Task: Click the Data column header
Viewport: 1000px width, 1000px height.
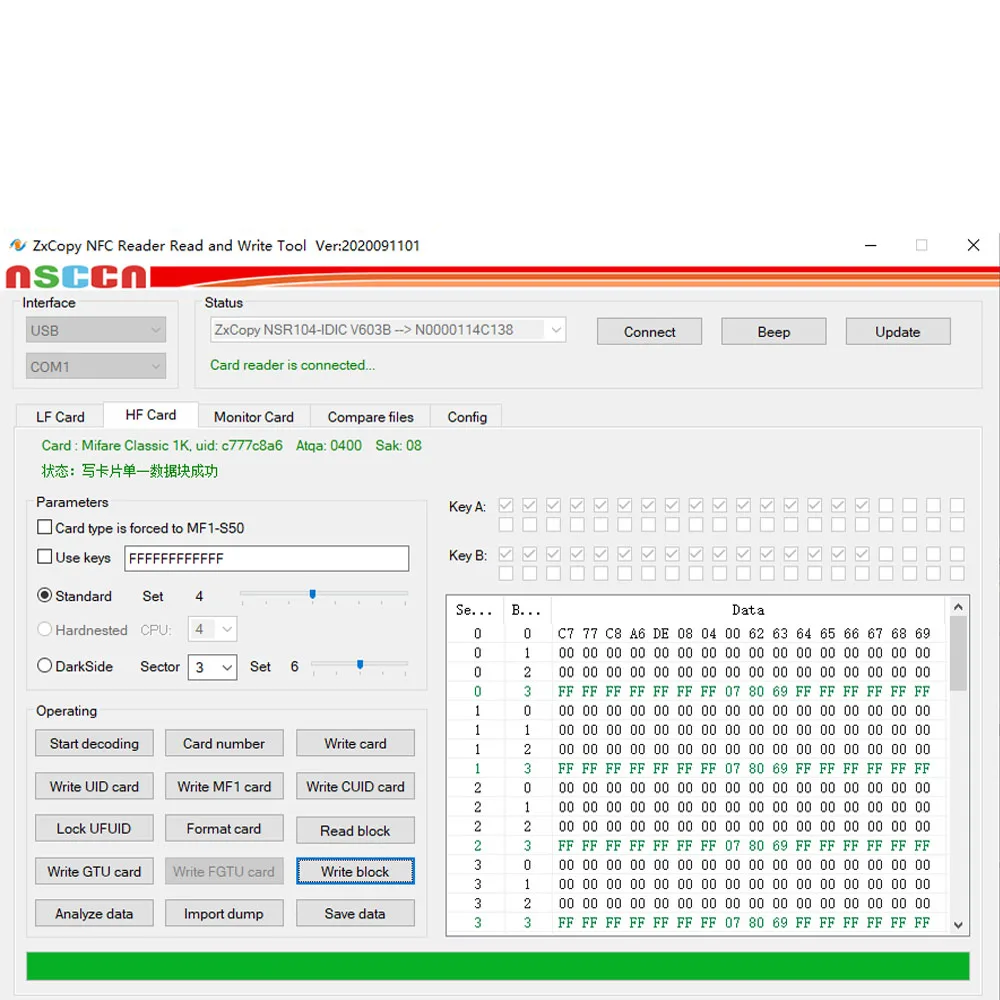Action: coord(747,610)
